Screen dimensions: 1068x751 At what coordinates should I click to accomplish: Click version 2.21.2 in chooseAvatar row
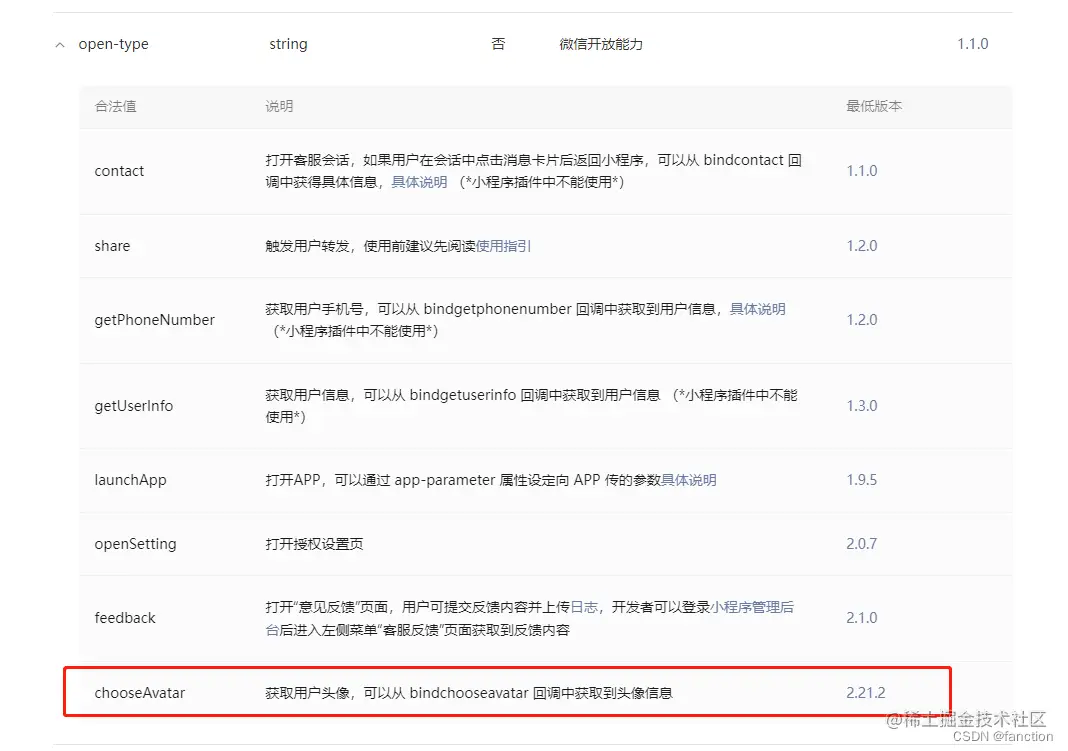[866, 693]
